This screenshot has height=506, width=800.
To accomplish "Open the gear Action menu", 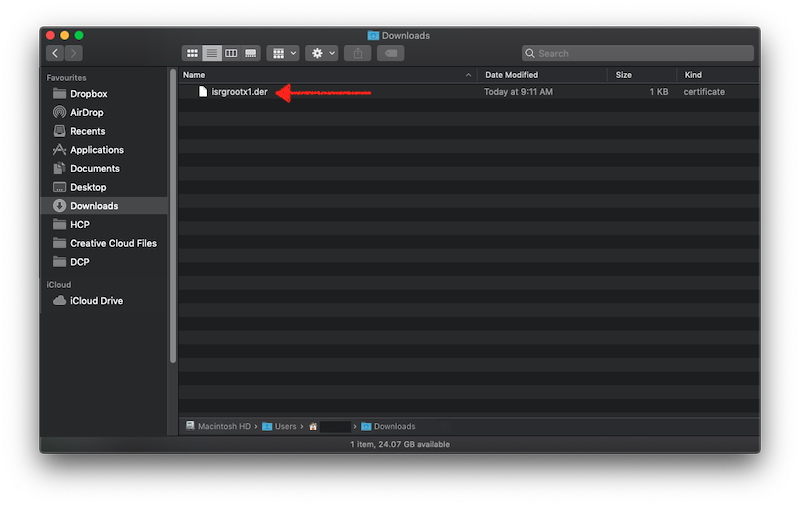I will pos(322,53).
